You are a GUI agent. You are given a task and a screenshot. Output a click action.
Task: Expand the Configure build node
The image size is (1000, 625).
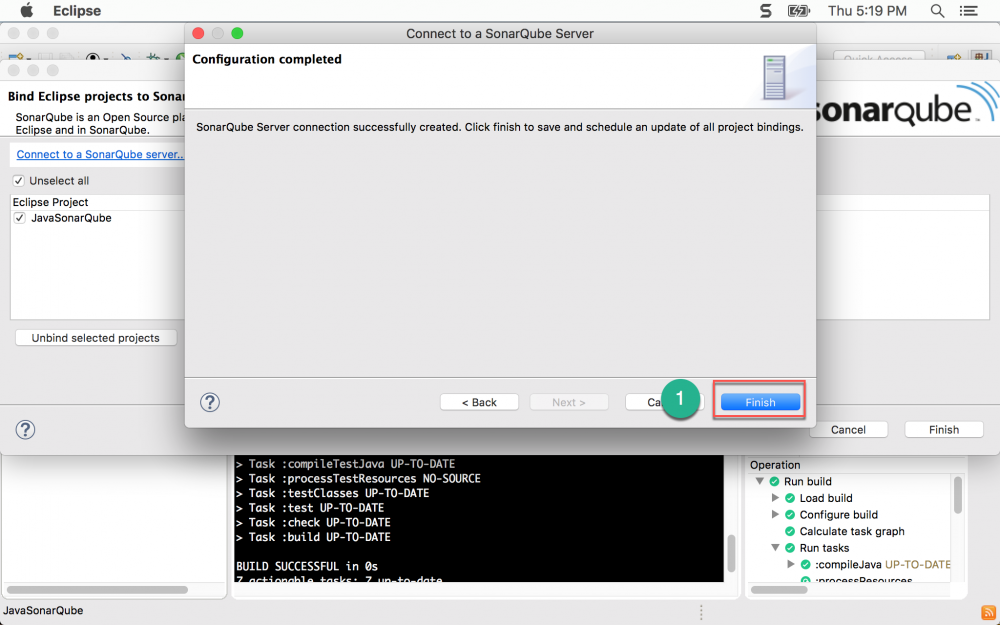[776, 514]
